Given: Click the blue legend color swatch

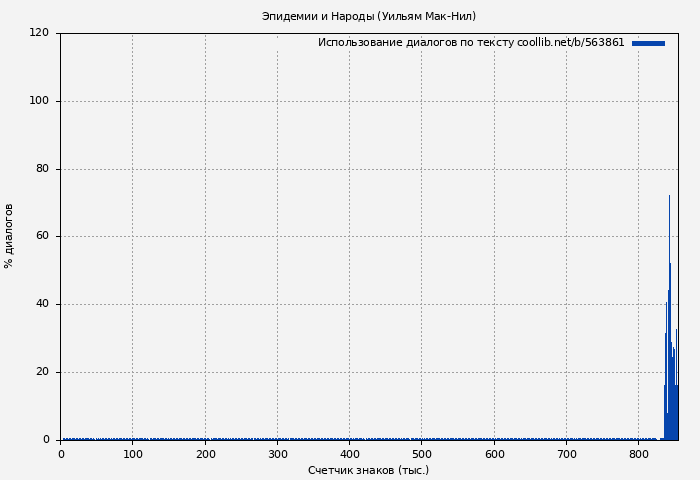Looking at the screenshot, I should coord(648,43).
